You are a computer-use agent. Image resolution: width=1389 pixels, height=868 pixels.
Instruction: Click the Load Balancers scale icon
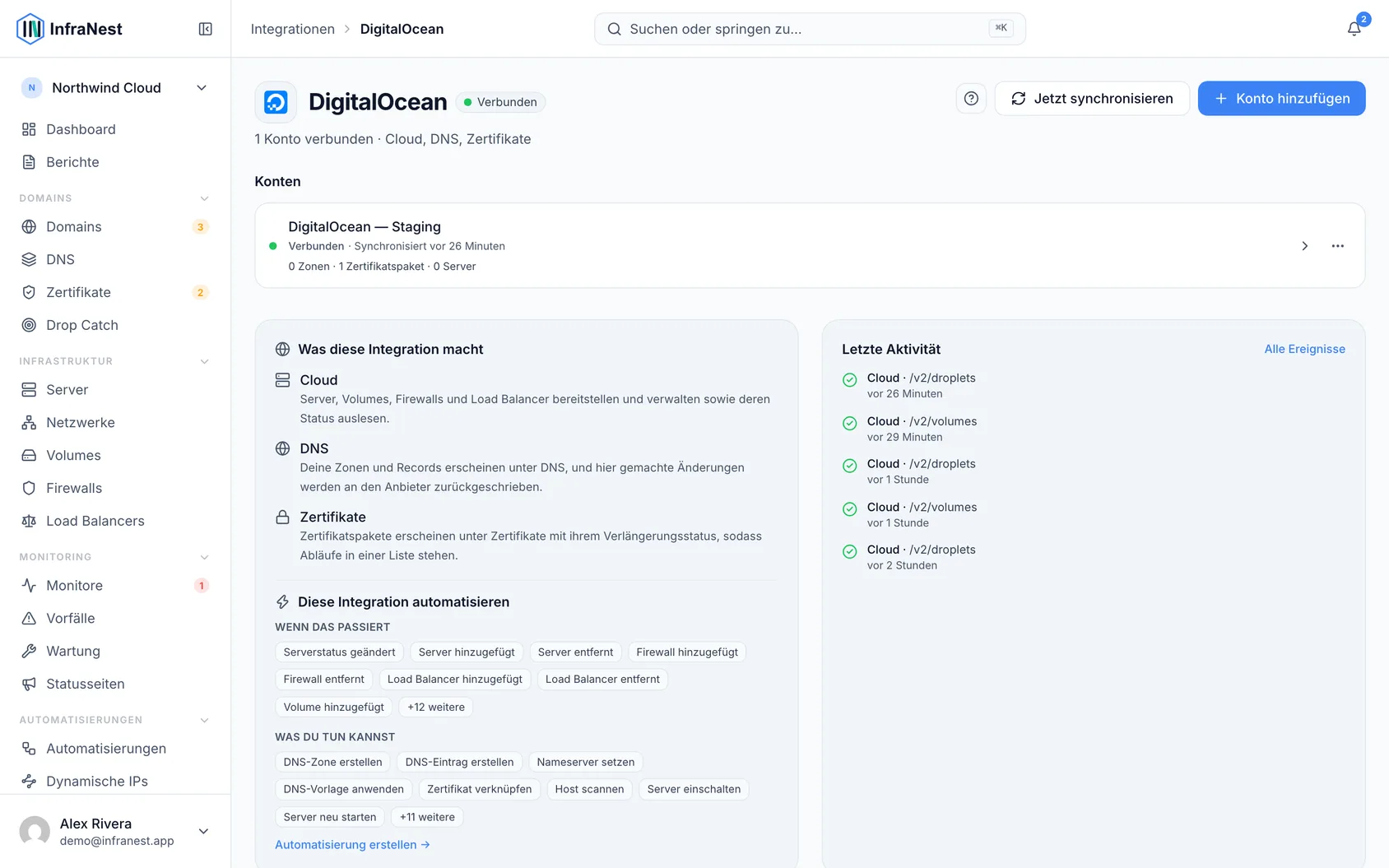click(x=29, y=521)
